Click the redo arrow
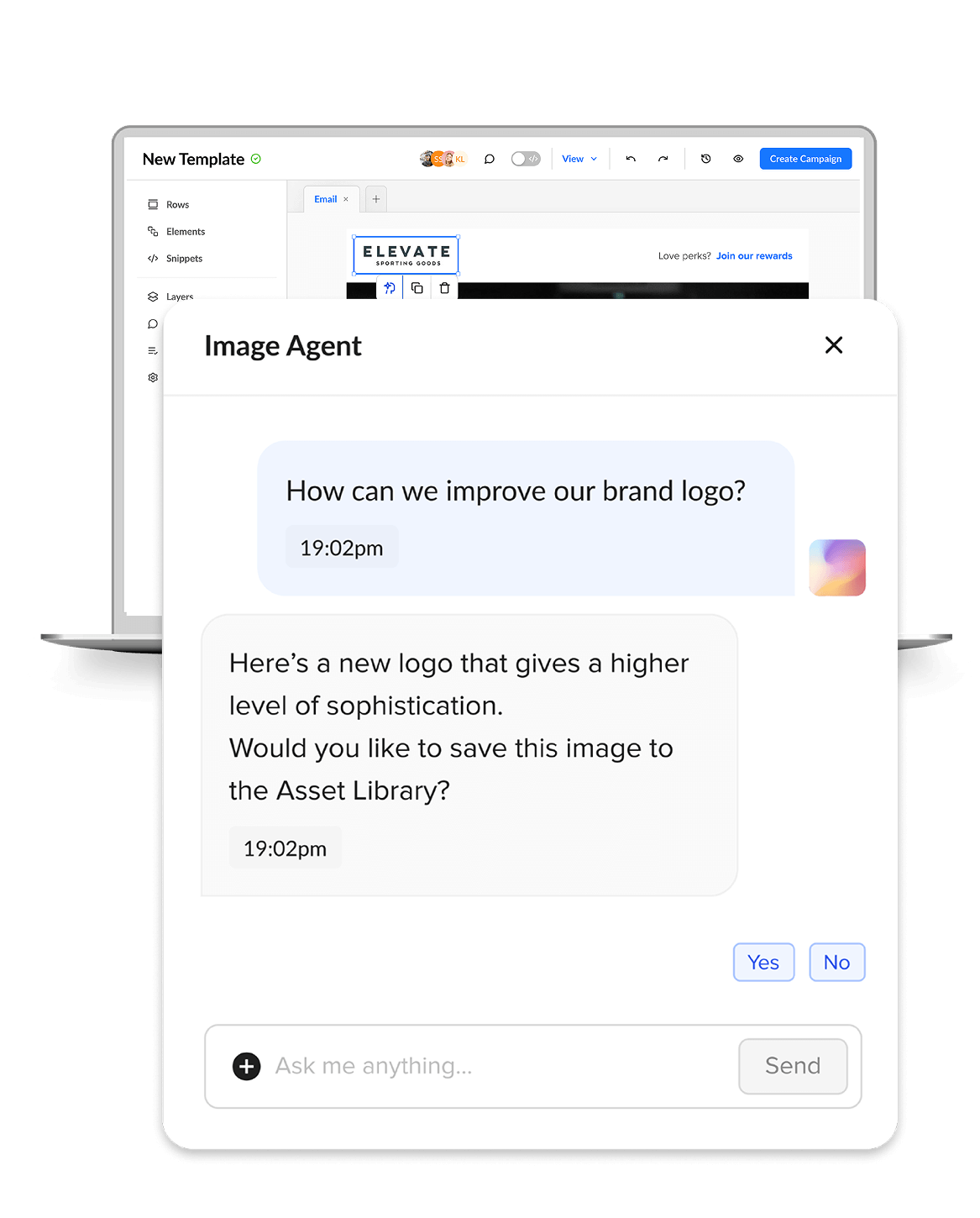This screenshot has width=980, height=1218. 663,158
